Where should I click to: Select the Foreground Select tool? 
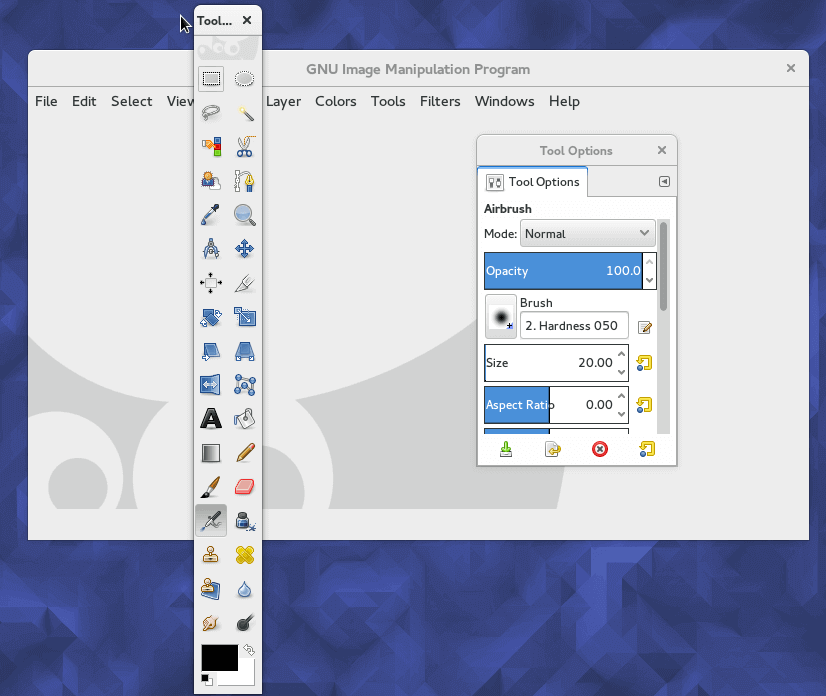coord(211,181)
